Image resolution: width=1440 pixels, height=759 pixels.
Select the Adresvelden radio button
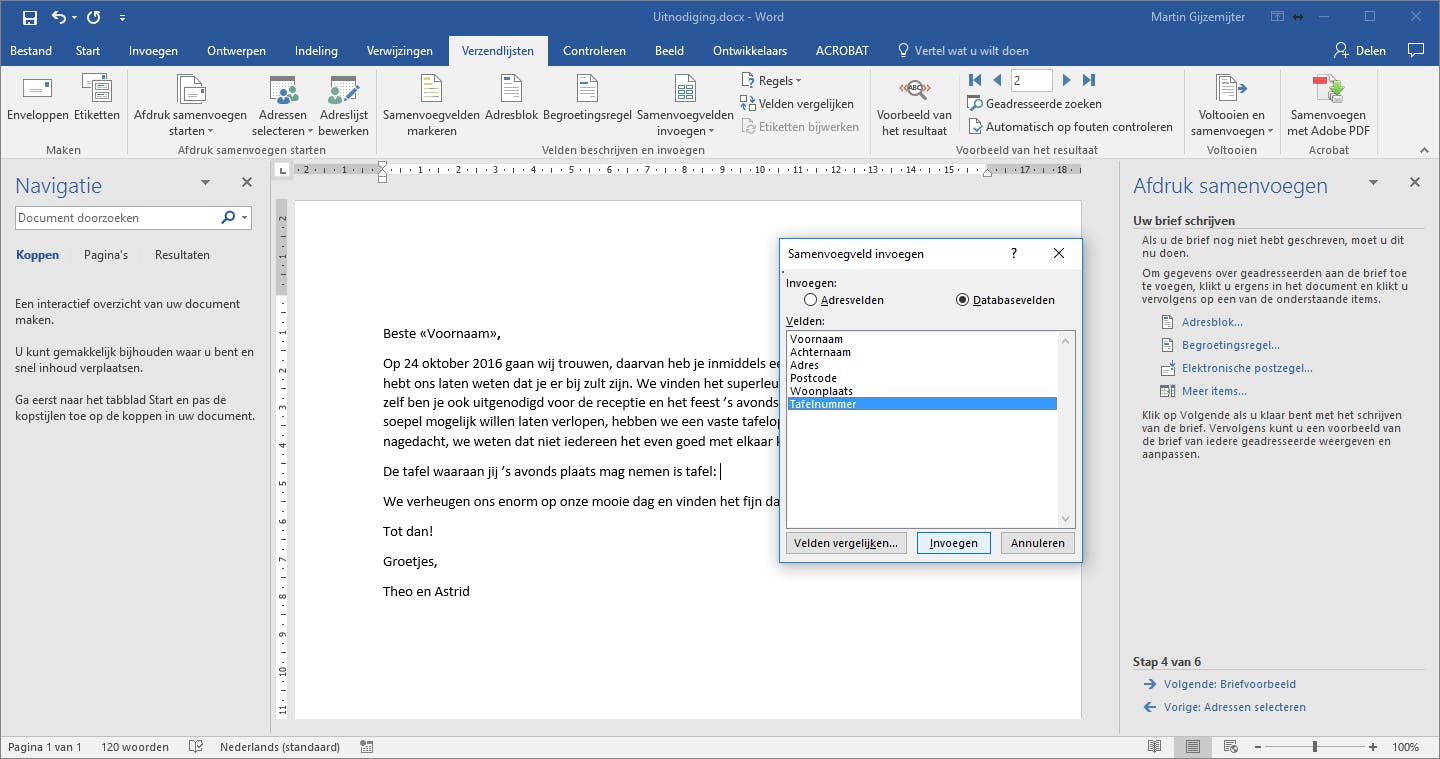point(811,300)
